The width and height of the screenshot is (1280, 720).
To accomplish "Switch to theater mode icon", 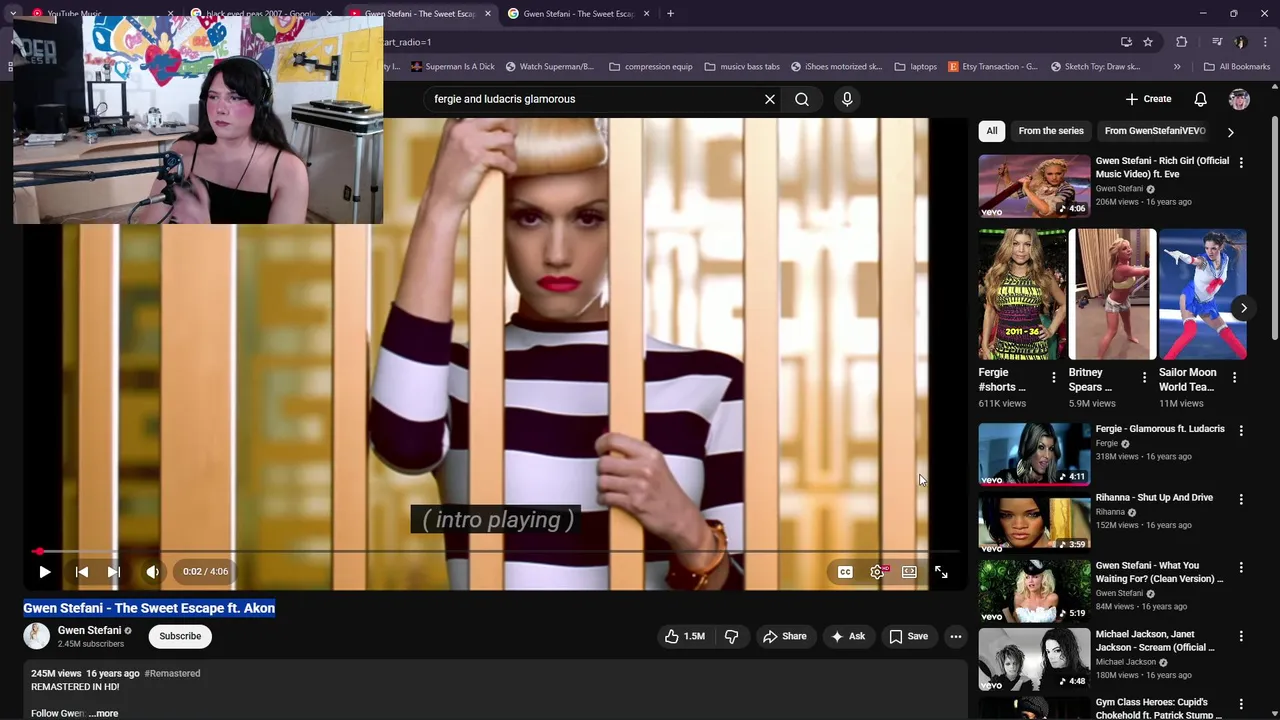I will click(x=909, y=572).
